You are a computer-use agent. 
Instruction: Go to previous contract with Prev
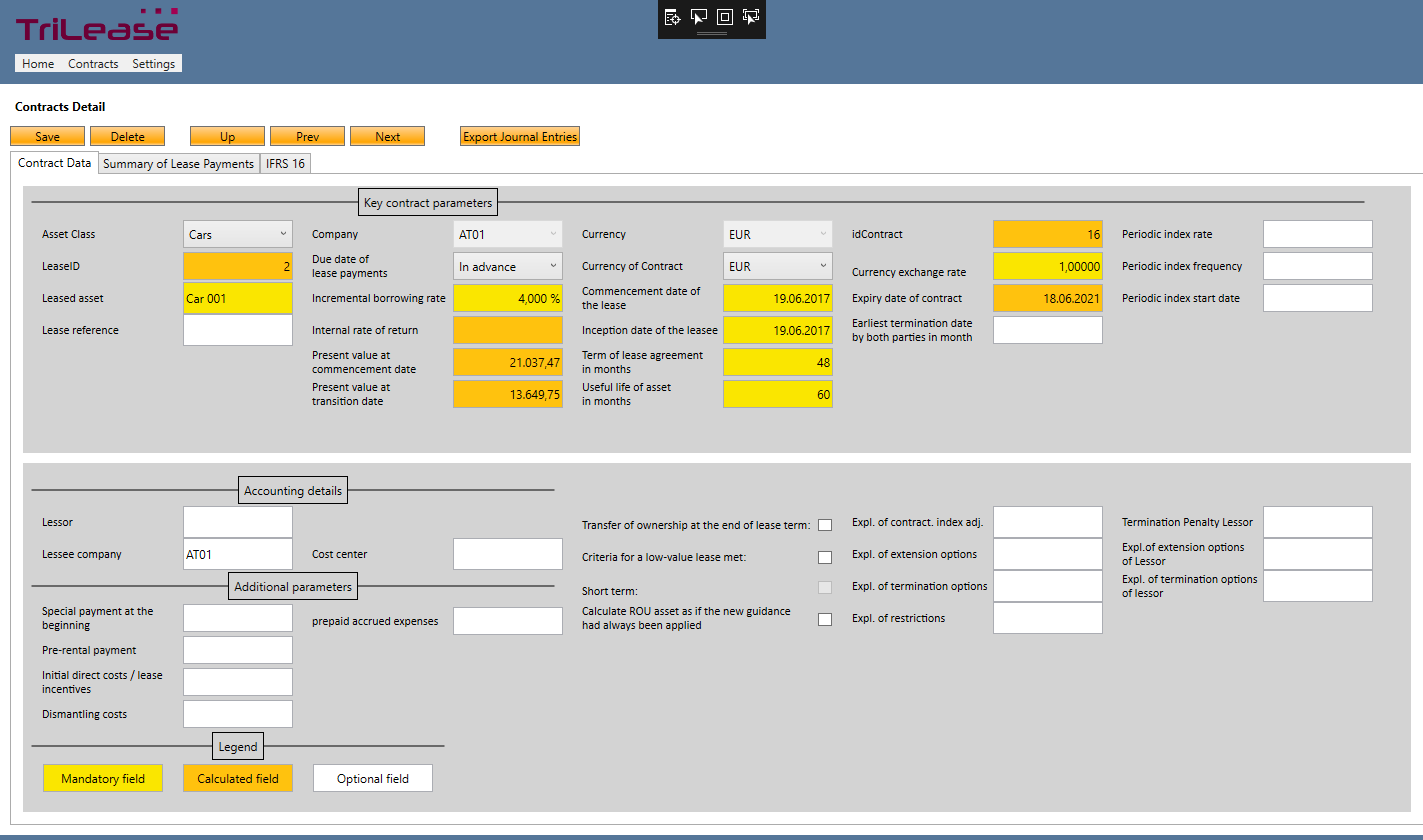(307, 137)
